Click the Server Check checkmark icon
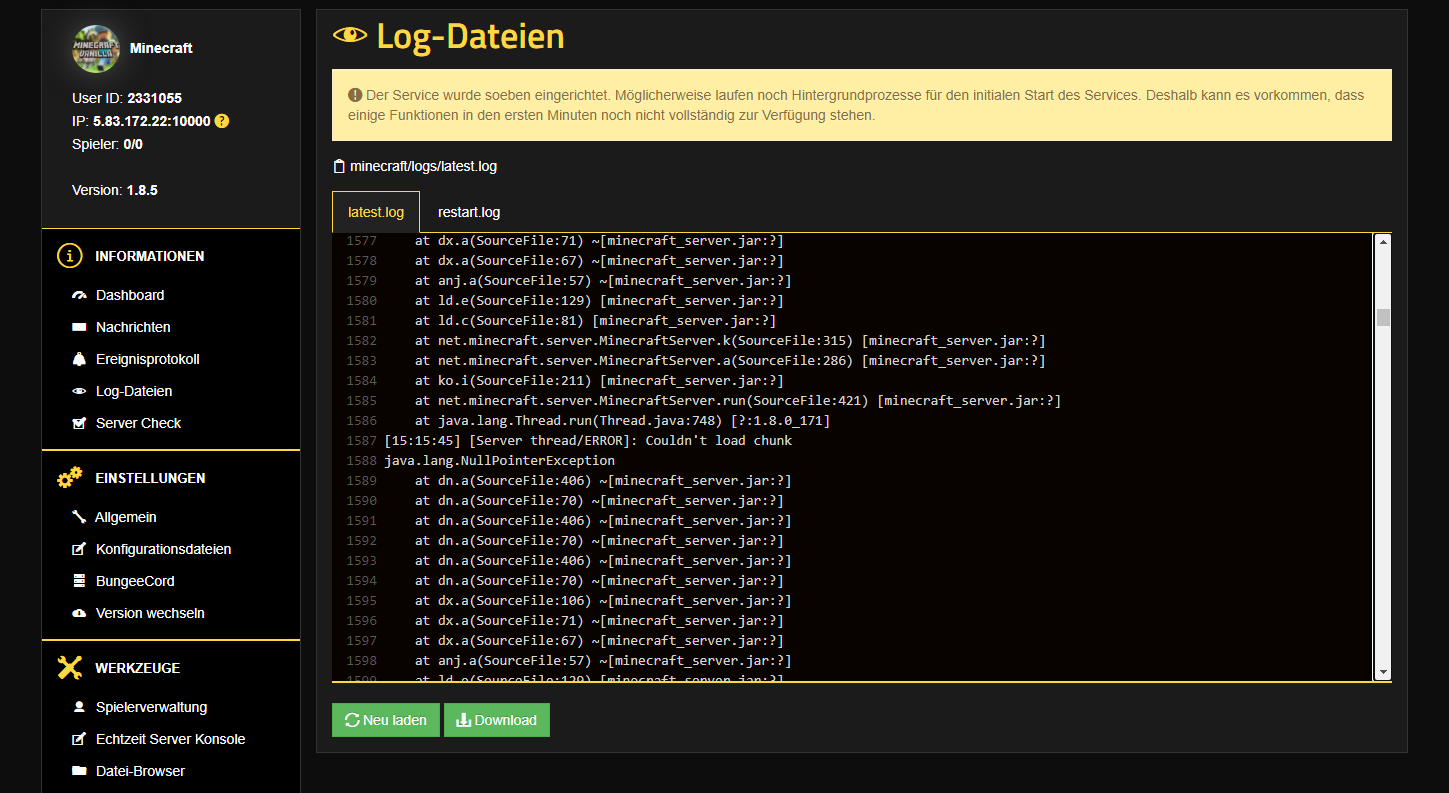Screen dimensions: 1449x793 coord(79,424)
